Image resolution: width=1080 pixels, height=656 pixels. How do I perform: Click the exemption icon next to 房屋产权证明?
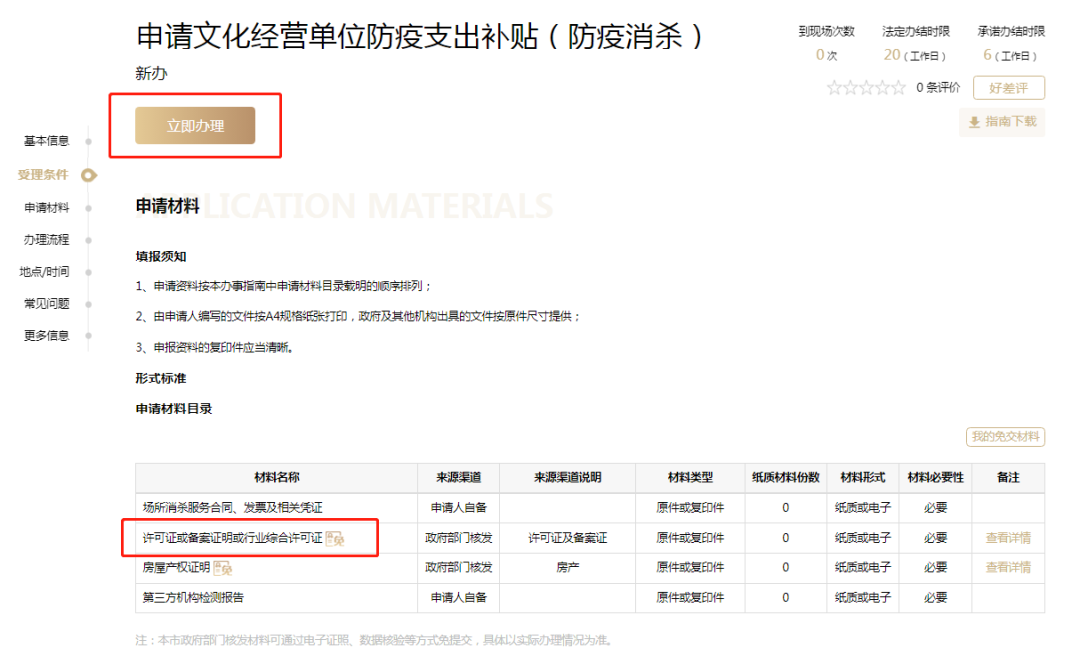point(222,568)
